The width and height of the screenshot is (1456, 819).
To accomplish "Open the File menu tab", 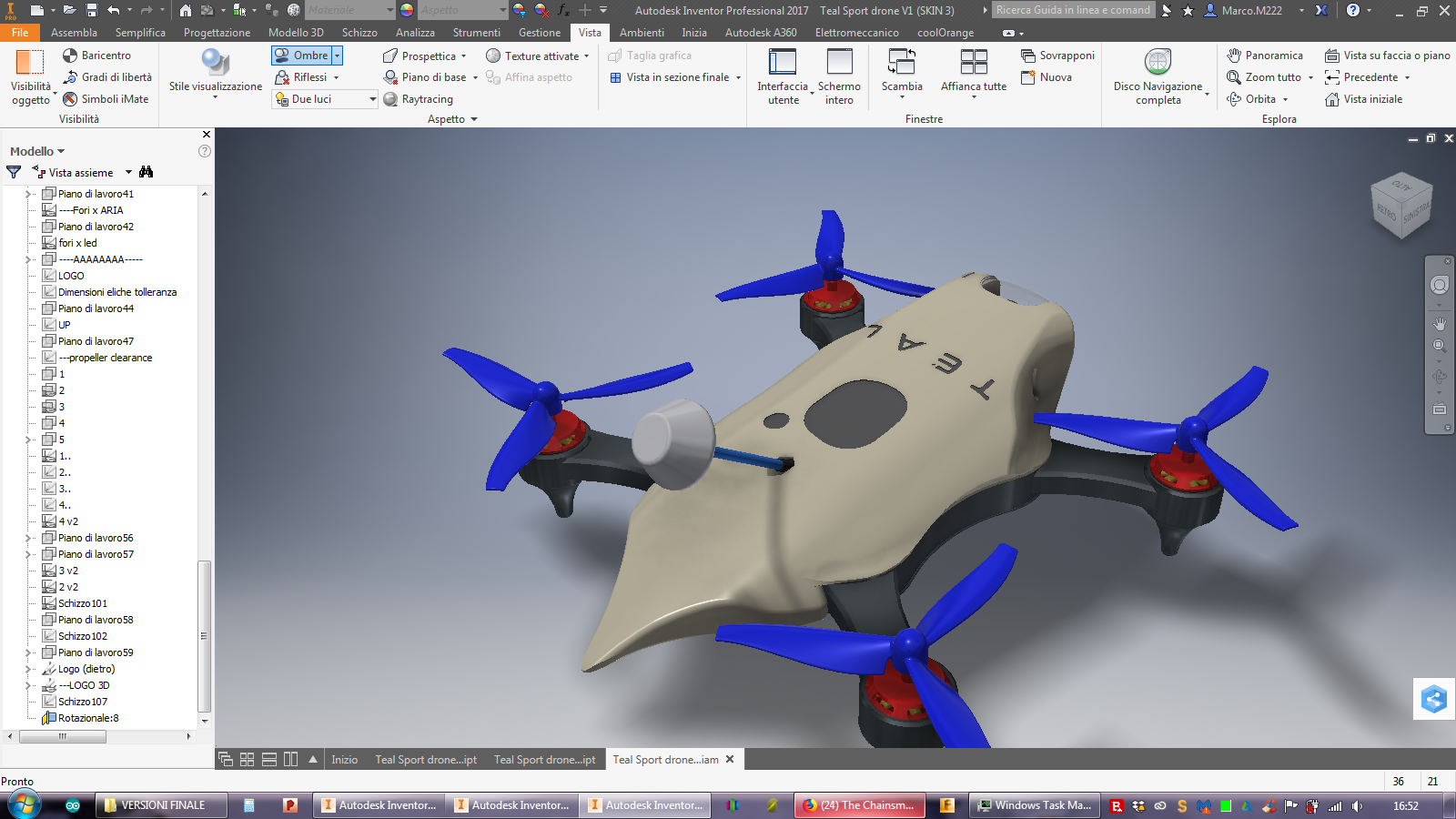I will pyautogui.click(x=20, y=32).
